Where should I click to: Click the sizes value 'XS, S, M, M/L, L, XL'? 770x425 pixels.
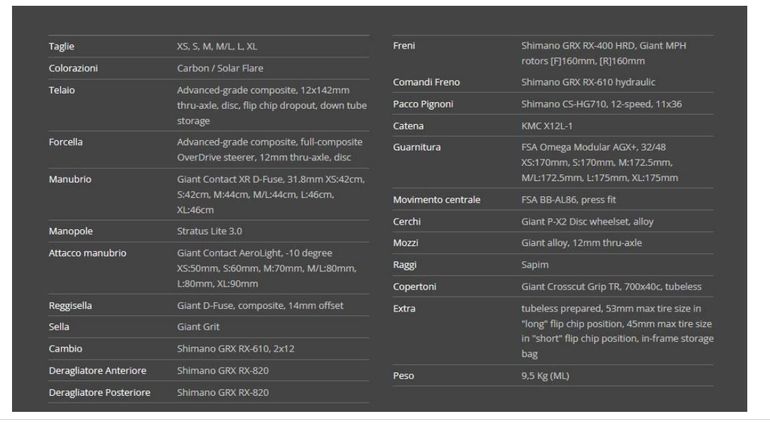pos(217,47)
